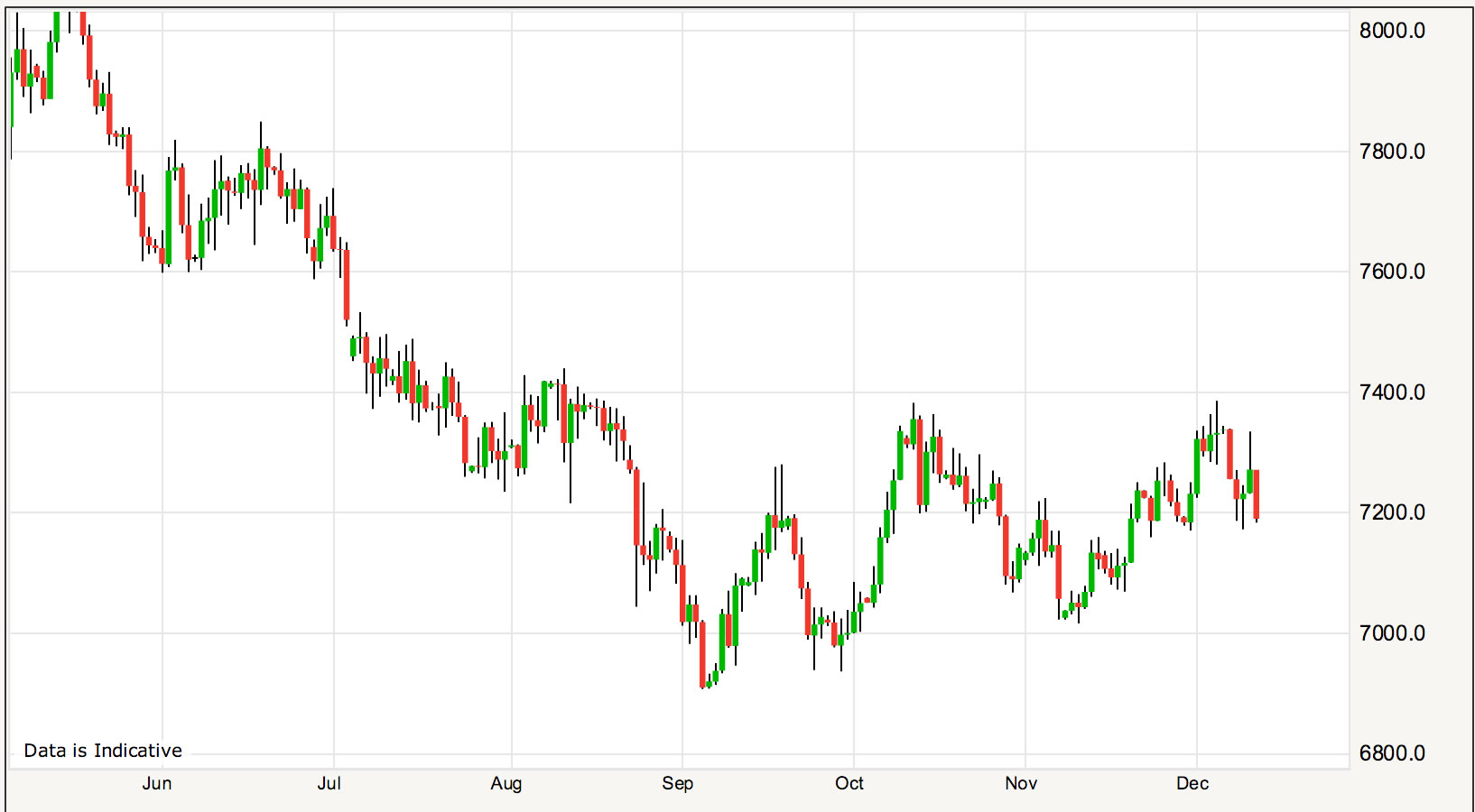Click the 7200.0 price axis label
Image resolution: width=1475 pixels, height=812 pixels.
click(1392, 512)
